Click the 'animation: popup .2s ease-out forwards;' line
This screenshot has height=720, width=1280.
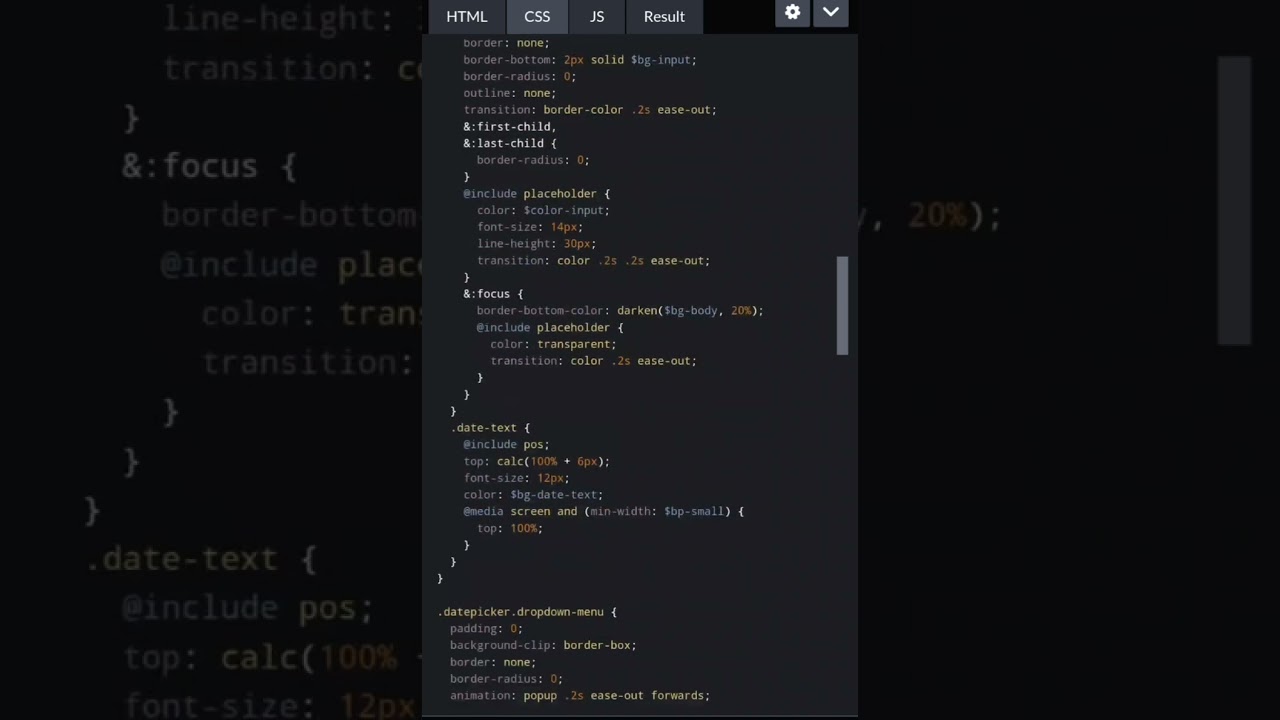click(580, 695)
